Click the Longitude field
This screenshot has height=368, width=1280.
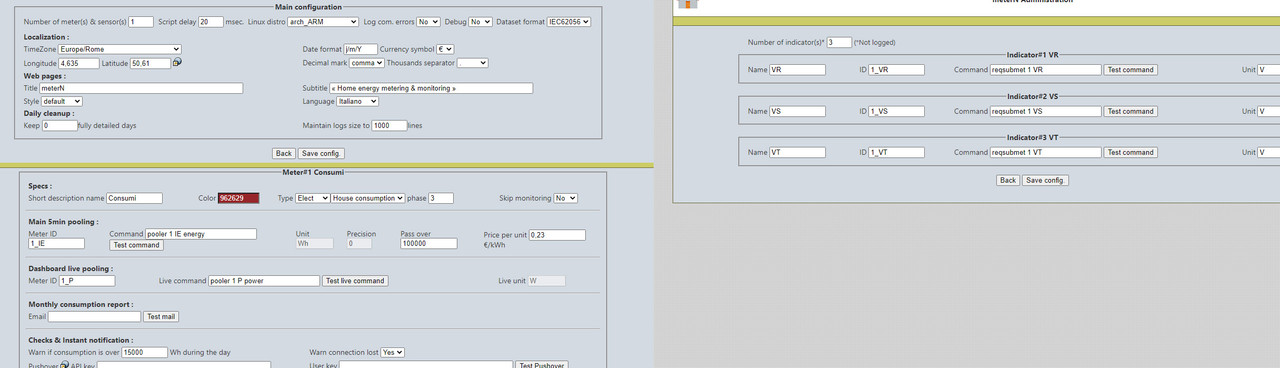[x=79, y=63]
